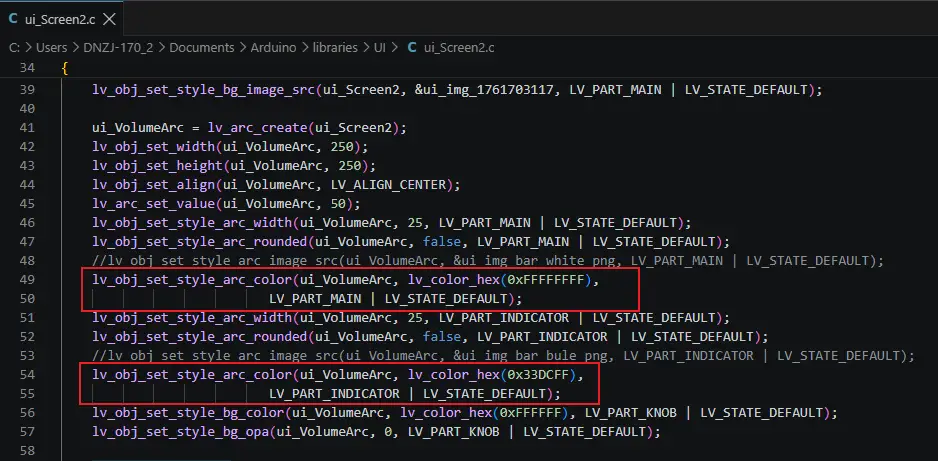Screen dimensions: 938x461
Task: Click lv_arc_set_value on line 45
Action: click(154, 203)
